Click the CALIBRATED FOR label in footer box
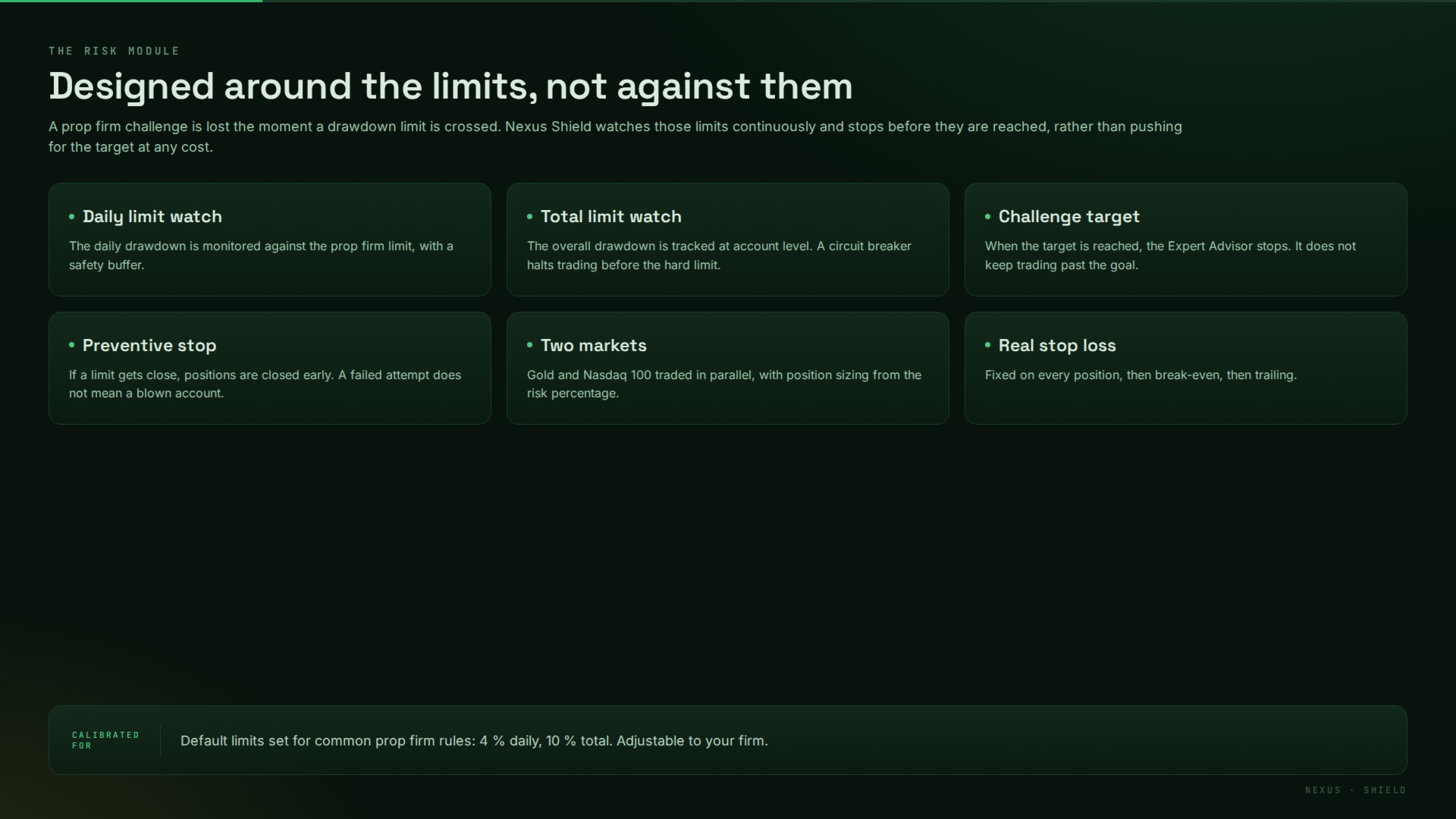Screen dimensions: 1456x819 105,740
